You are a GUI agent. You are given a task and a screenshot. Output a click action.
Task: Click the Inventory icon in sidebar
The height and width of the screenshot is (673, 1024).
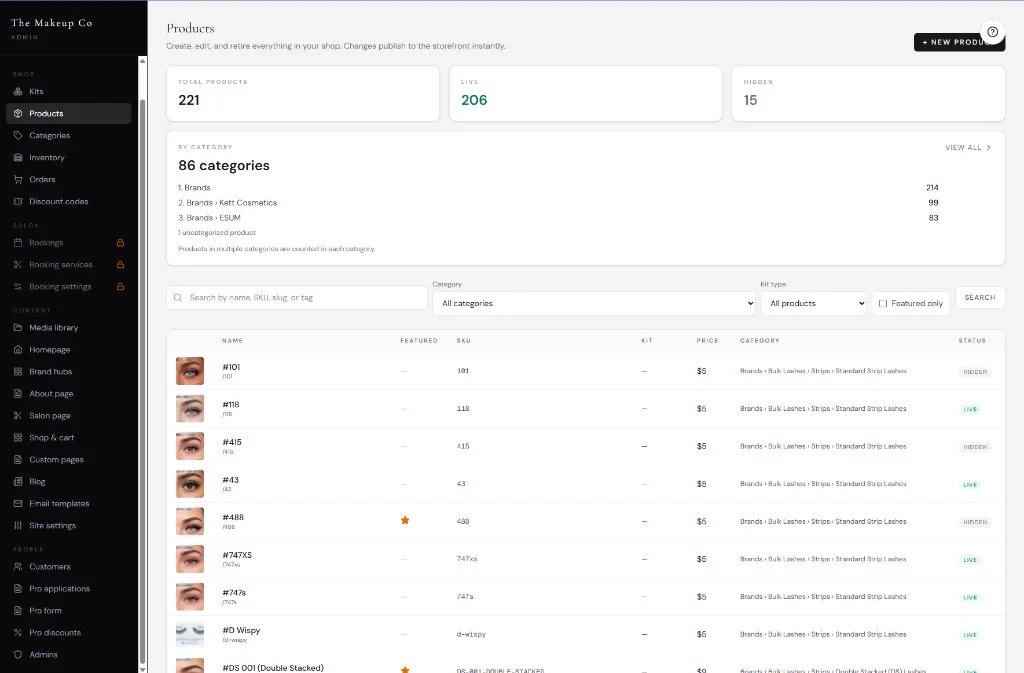tap(18, 157)
